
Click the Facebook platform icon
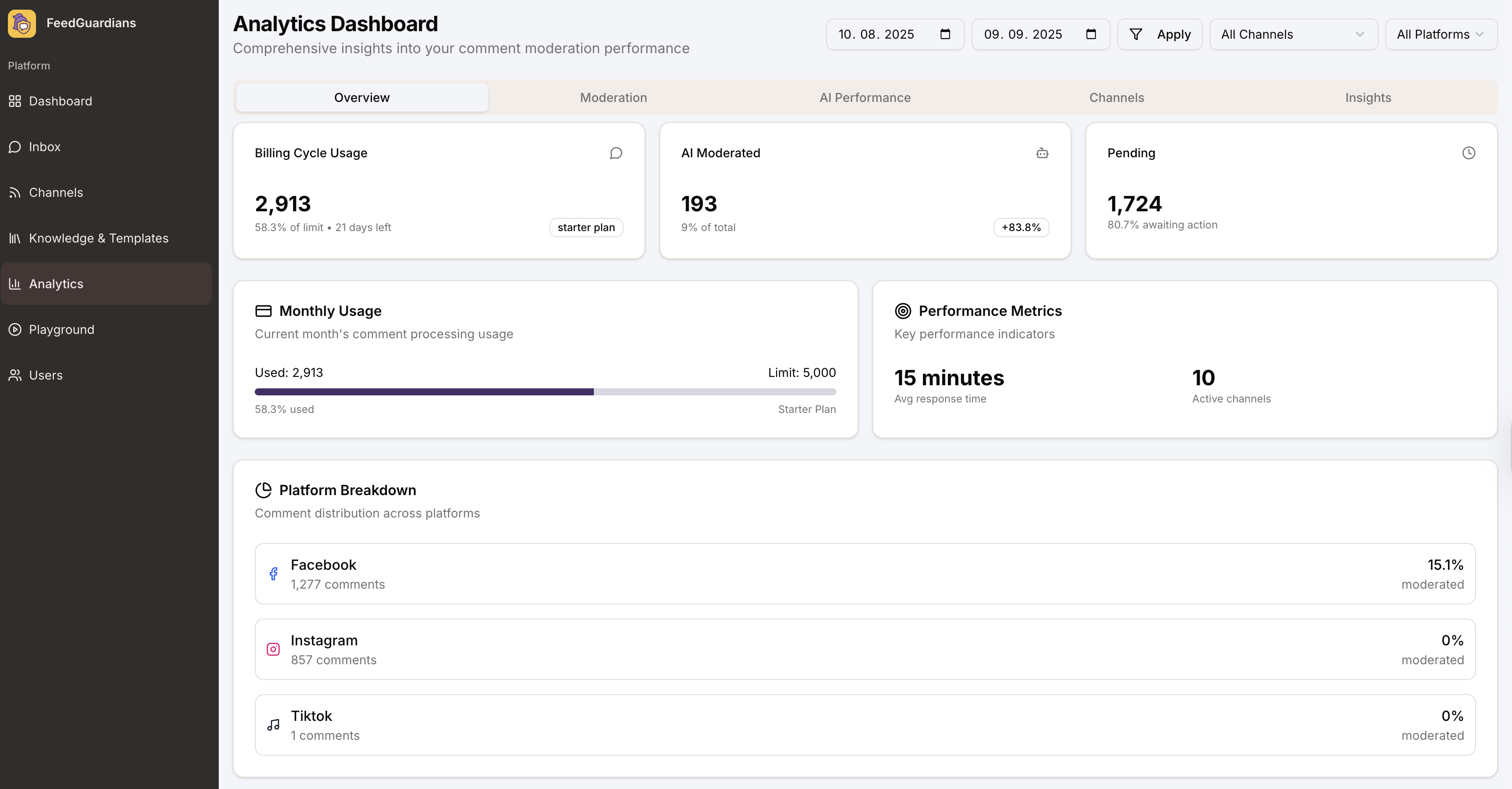coord(274,574)
